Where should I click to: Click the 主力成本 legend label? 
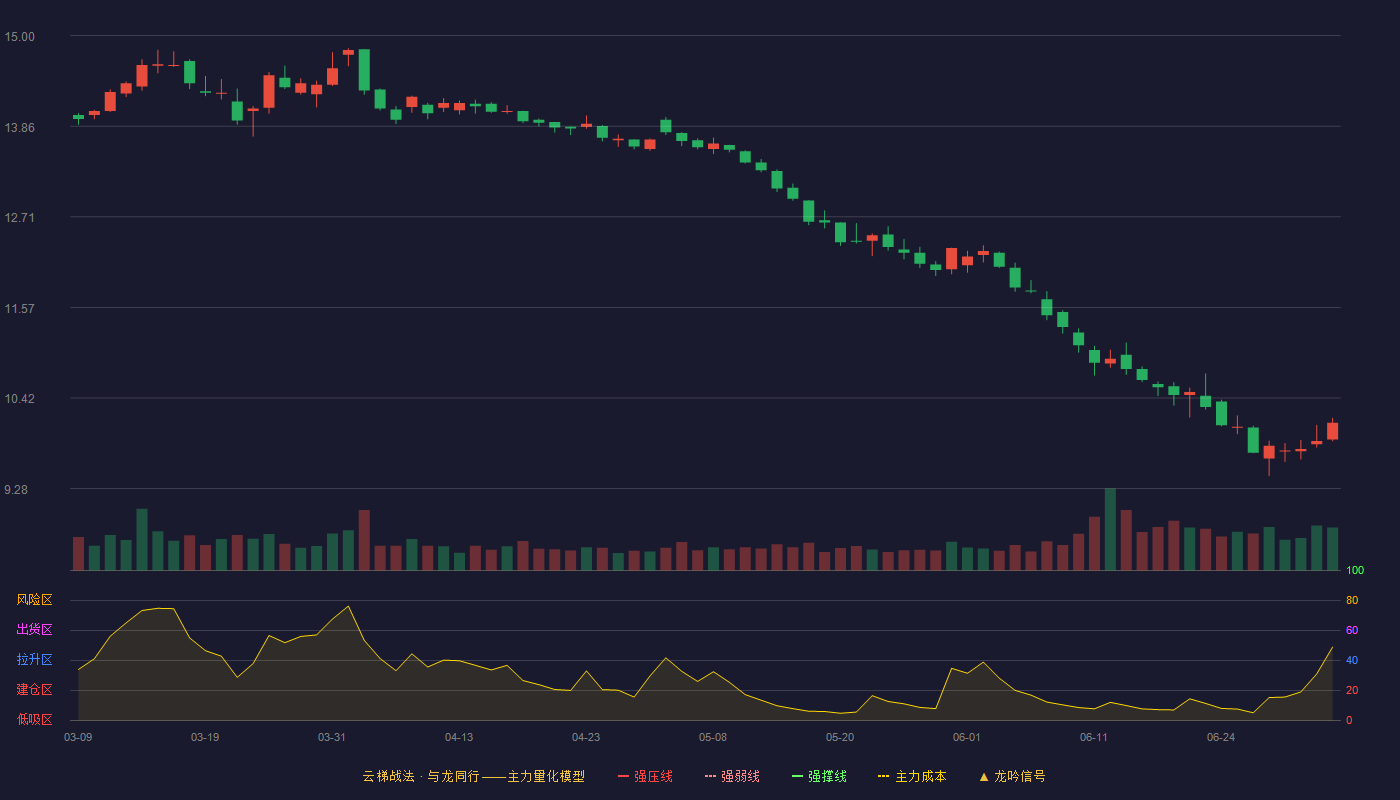pyautogui.click(x=921, y=776)
